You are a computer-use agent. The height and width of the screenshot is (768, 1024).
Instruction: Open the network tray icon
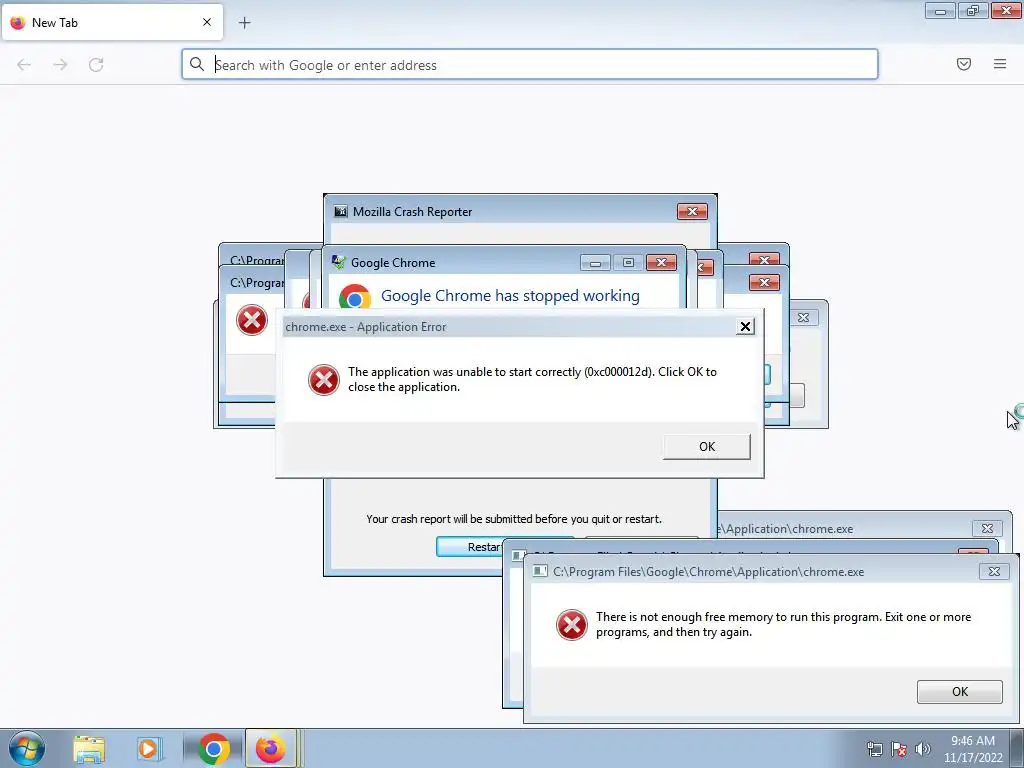coord(874,749)
